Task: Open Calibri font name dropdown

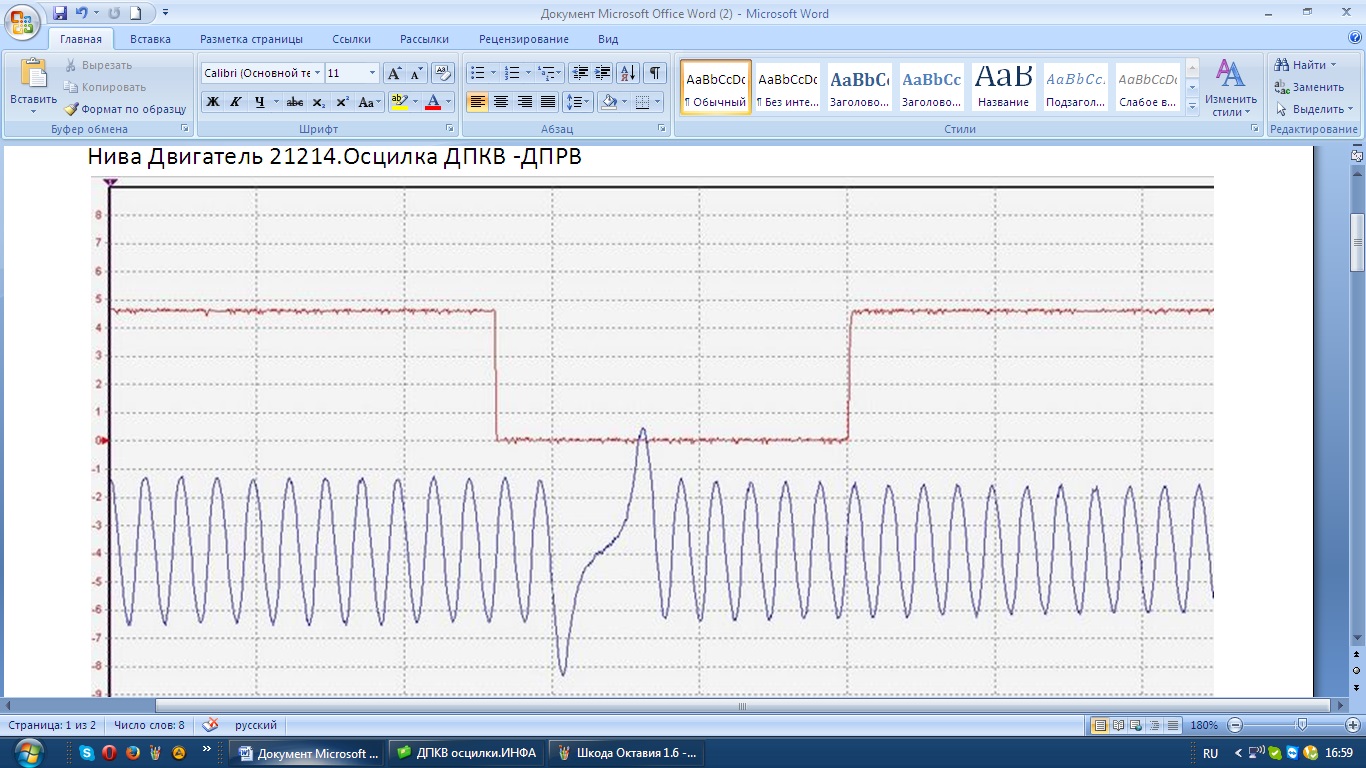Action: (318, 73)
